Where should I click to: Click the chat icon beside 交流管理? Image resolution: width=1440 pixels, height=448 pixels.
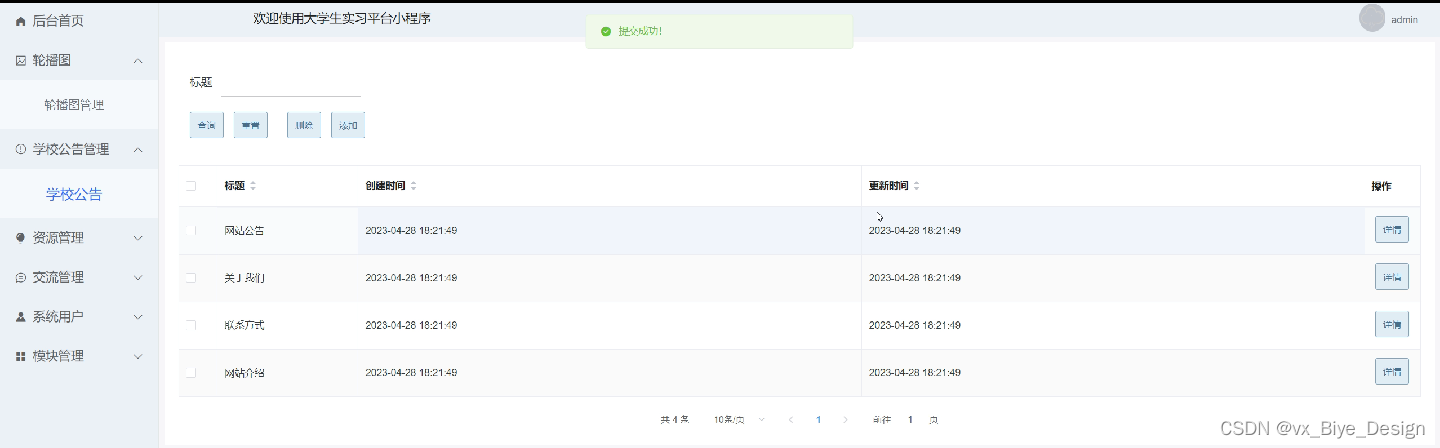(21, 277)
